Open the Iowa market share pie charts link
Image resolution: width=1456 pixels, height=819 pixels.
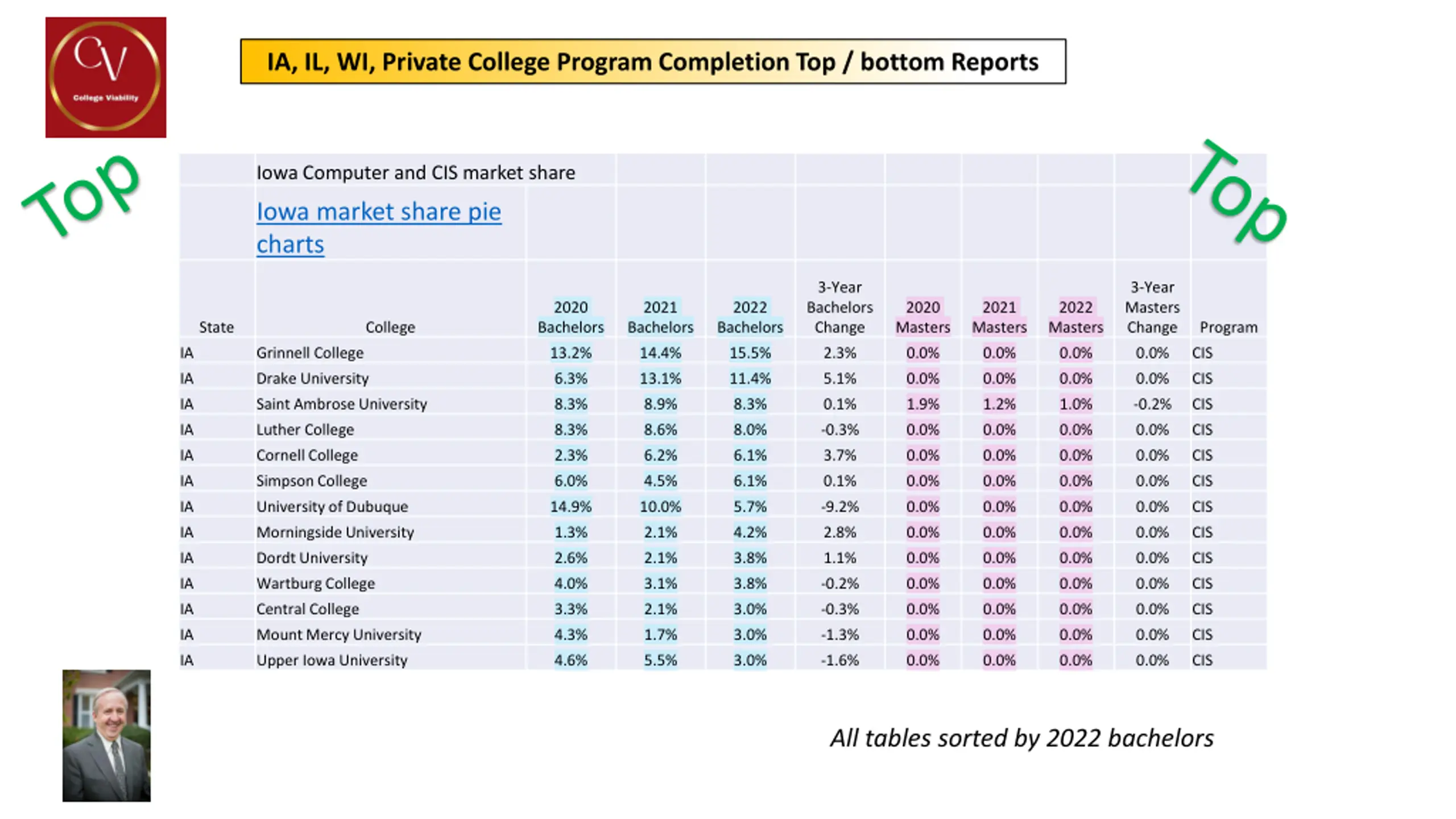[379, 228]
